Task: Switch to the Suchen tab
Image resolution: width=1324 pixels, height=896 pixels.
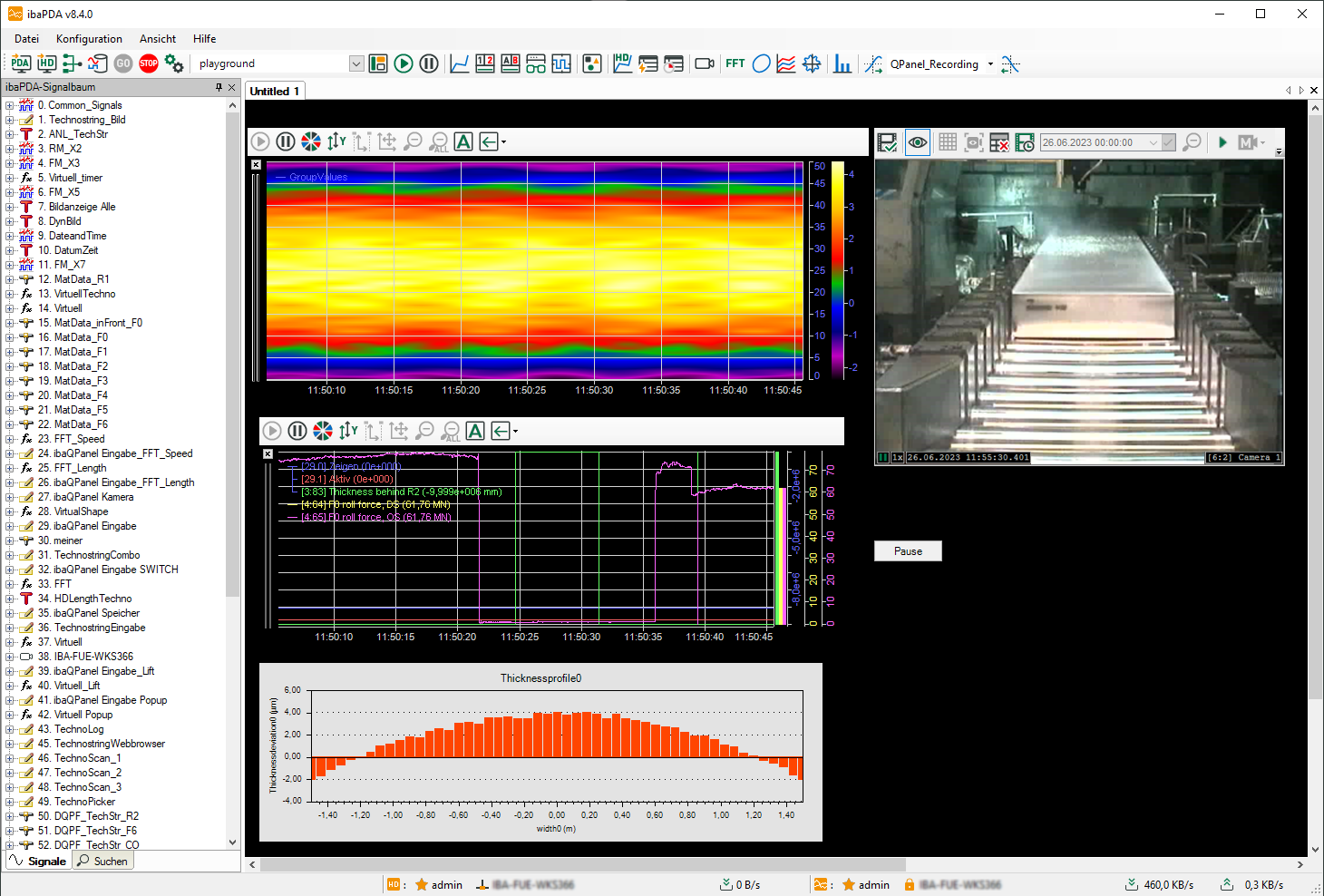Action: (103, 861)
